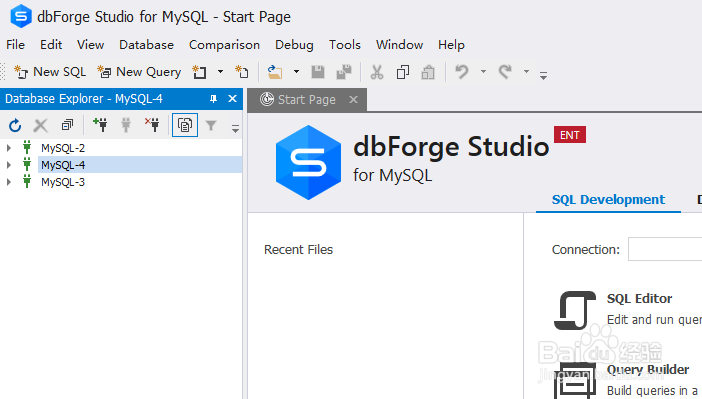
Task: Click the New Connection plug icon
Action: tap(100, 125)
